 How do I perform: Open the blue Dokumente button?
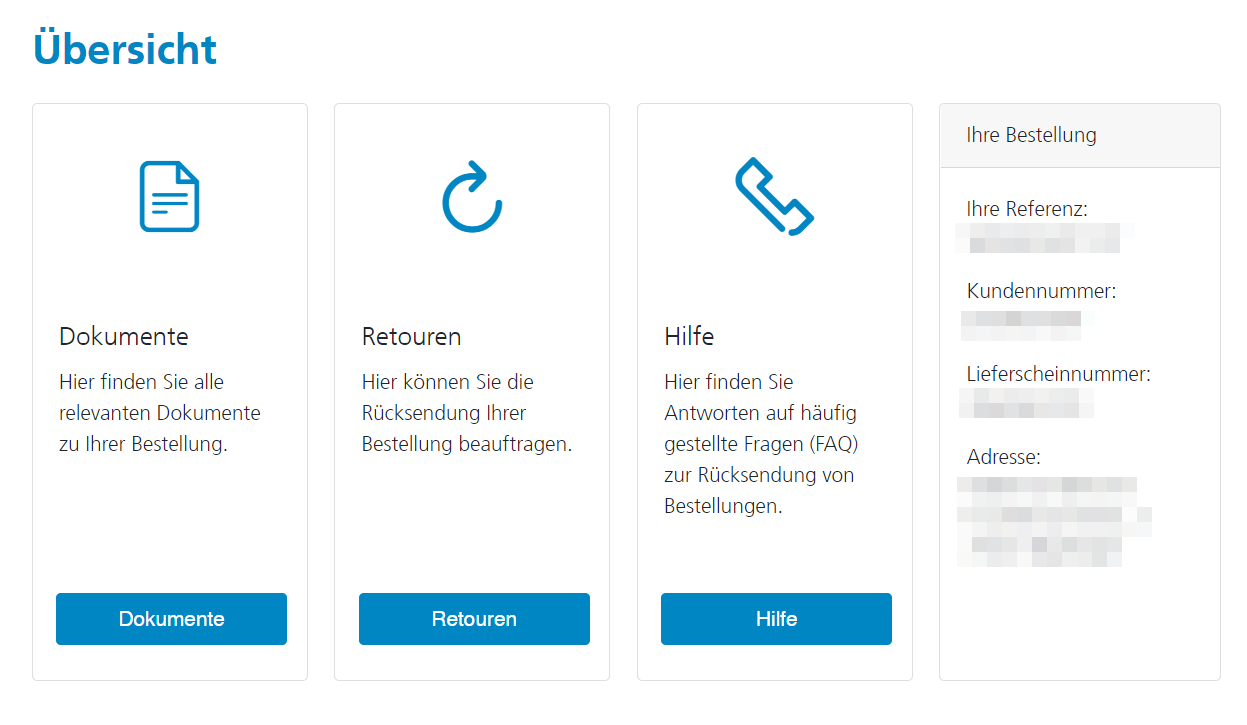pos(171,619)
